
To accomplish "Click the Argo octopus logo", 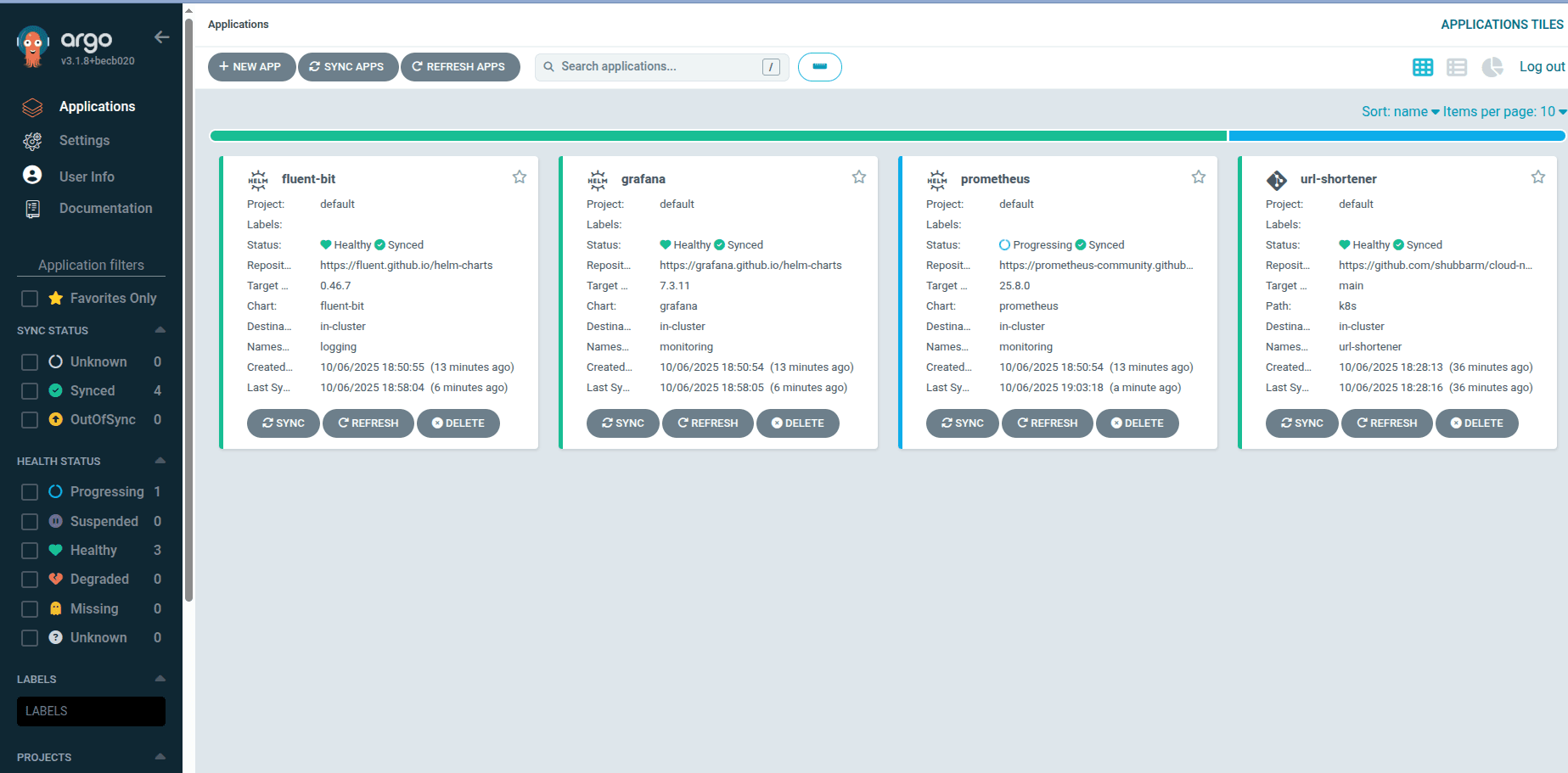I will coord(33,47).
